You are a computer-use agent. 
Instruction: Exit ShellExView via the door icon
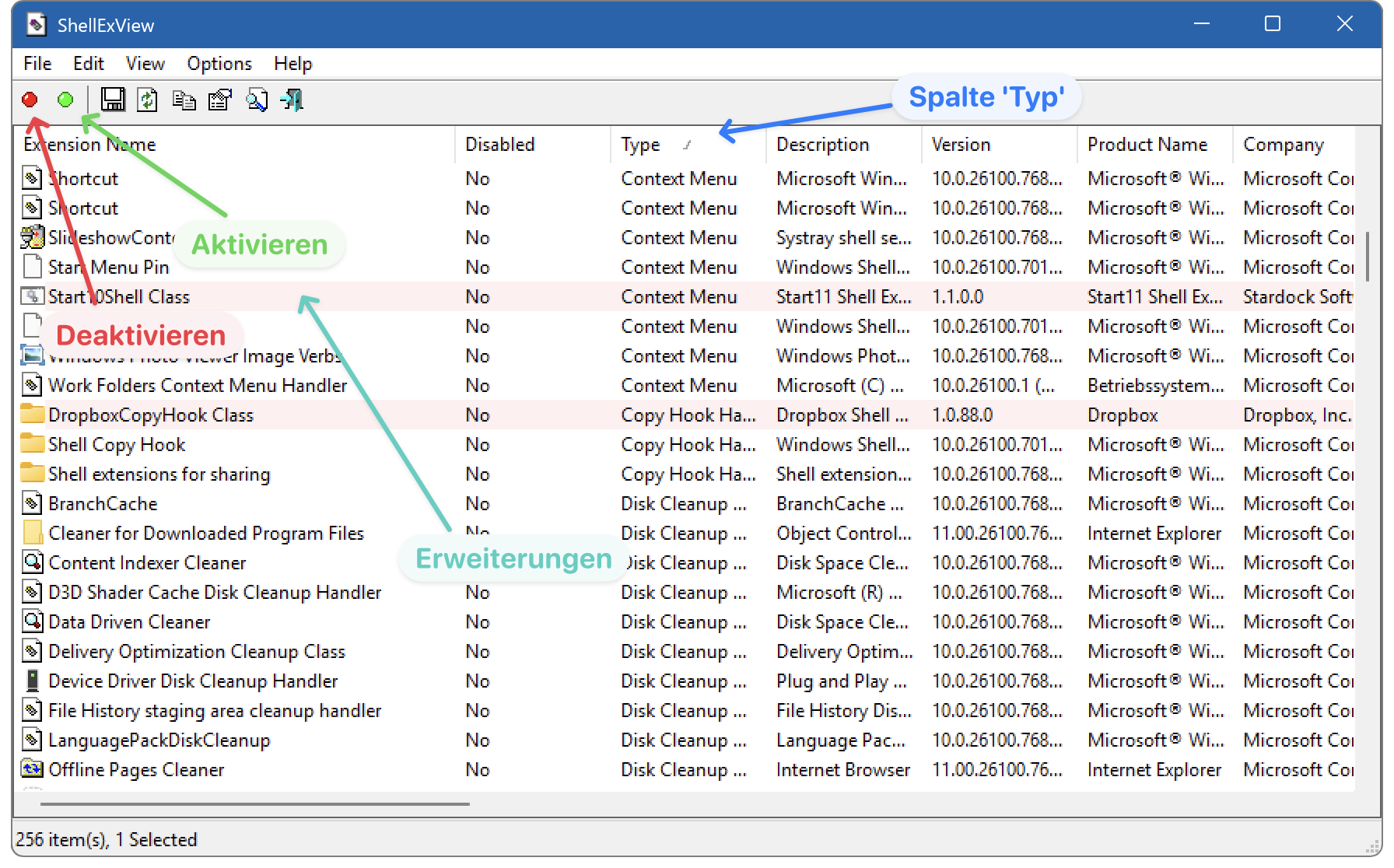291,100
